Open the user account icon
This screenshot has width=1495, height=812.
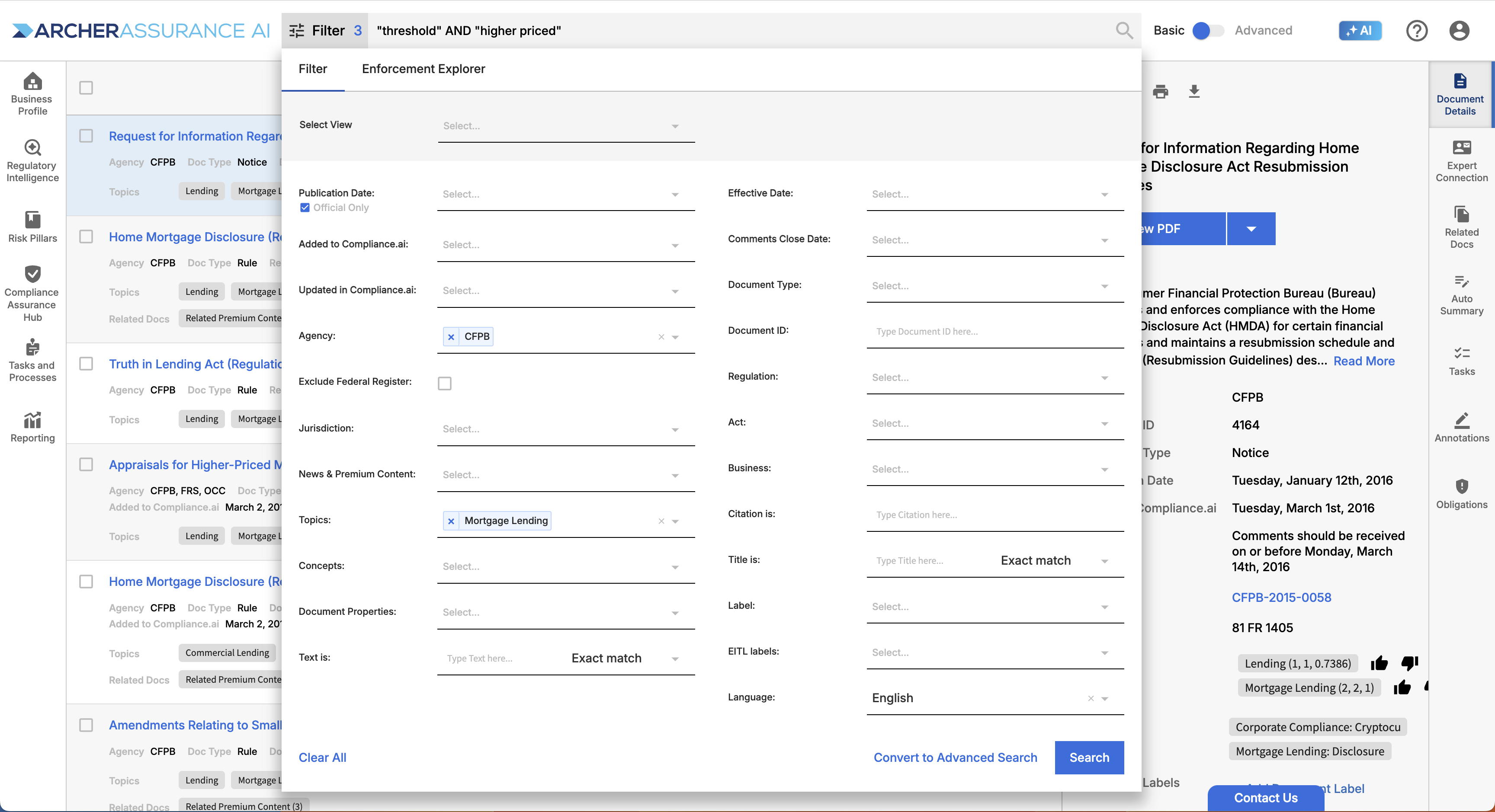click(x=1459, y=30)
